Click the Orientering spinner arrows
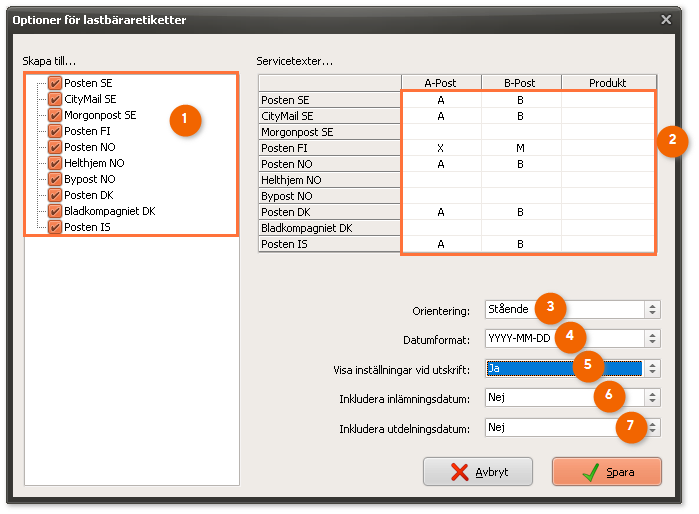Viewport: 699px width, 514px height. coord(653,309)
